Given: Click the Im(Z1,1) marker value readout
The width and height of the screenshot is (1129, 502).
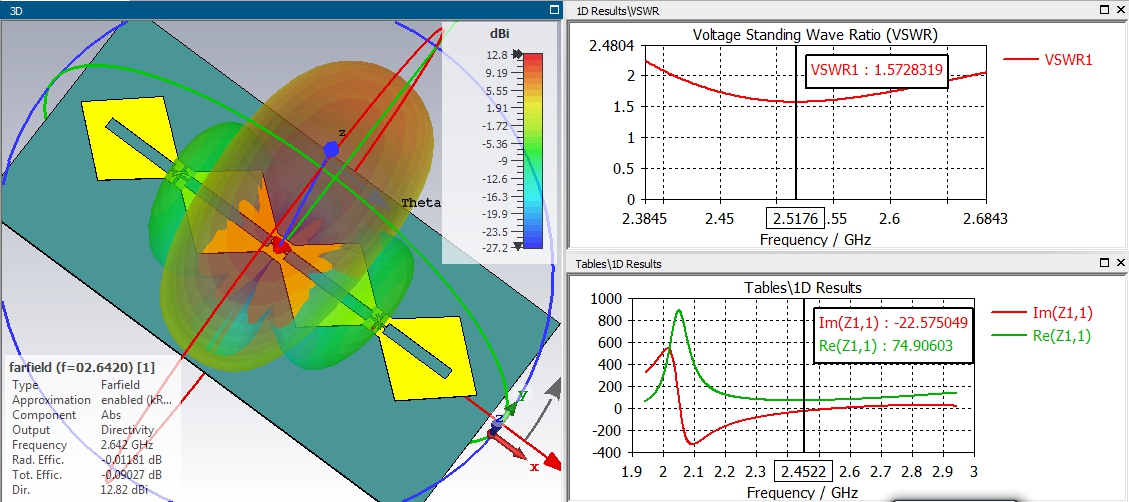Looking at the screenshot, I should pos(894,321).
